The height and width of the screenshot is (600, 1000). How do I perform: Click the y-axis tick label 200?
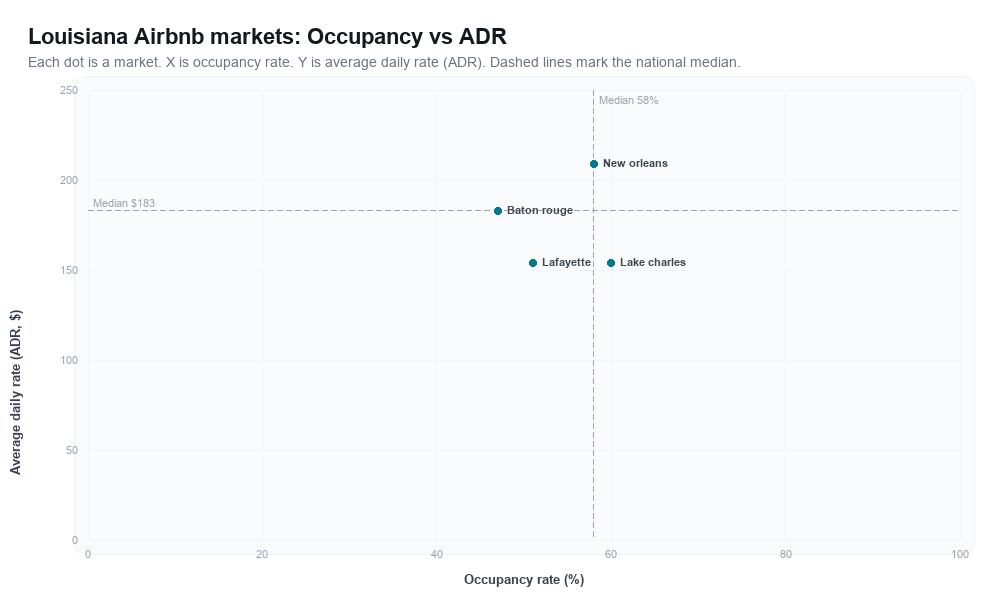(x=69, y=180)
